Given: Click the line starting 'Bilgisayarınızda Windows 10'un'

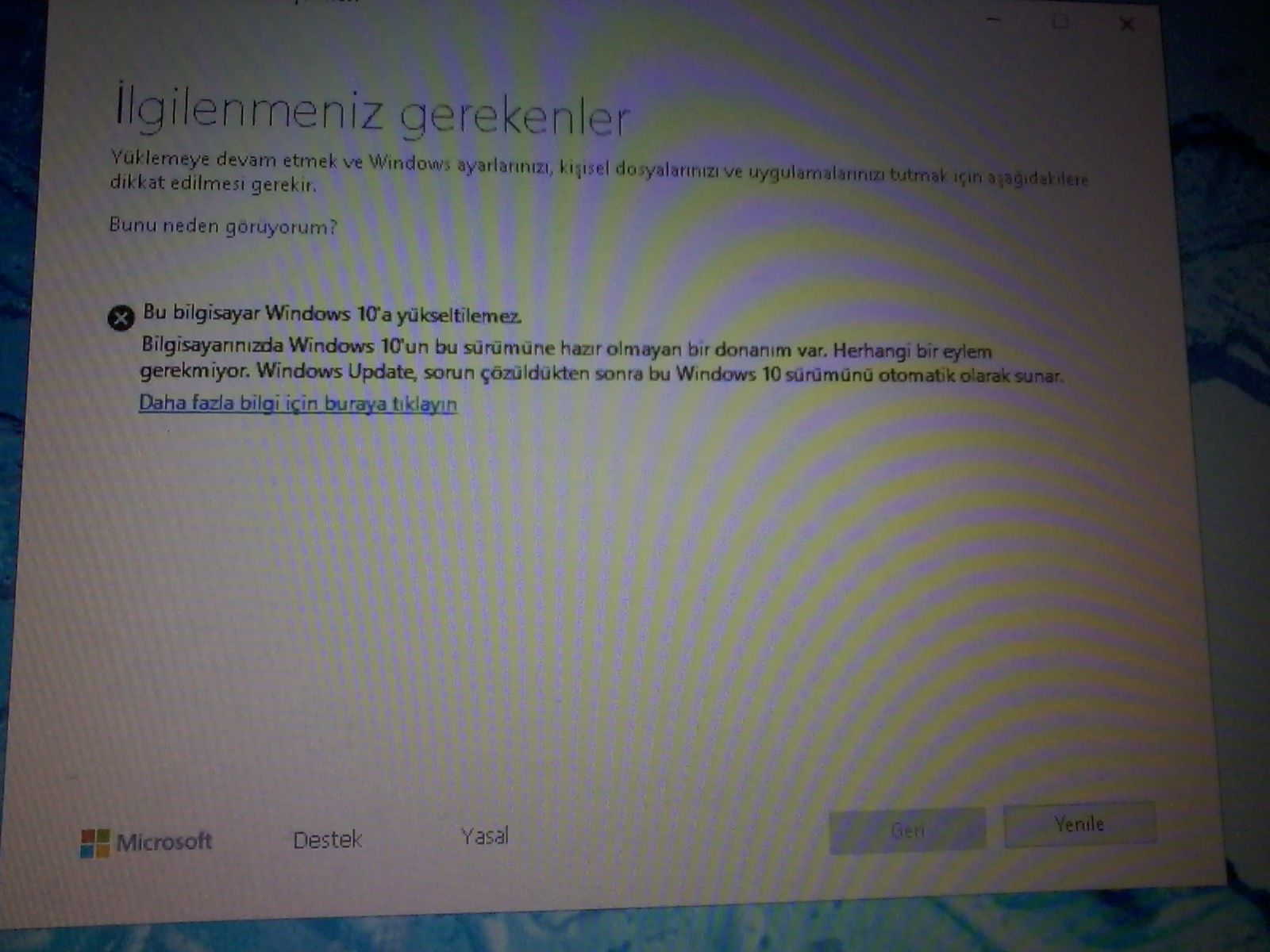Looking at the screenshot, I should tap(567, 347).
